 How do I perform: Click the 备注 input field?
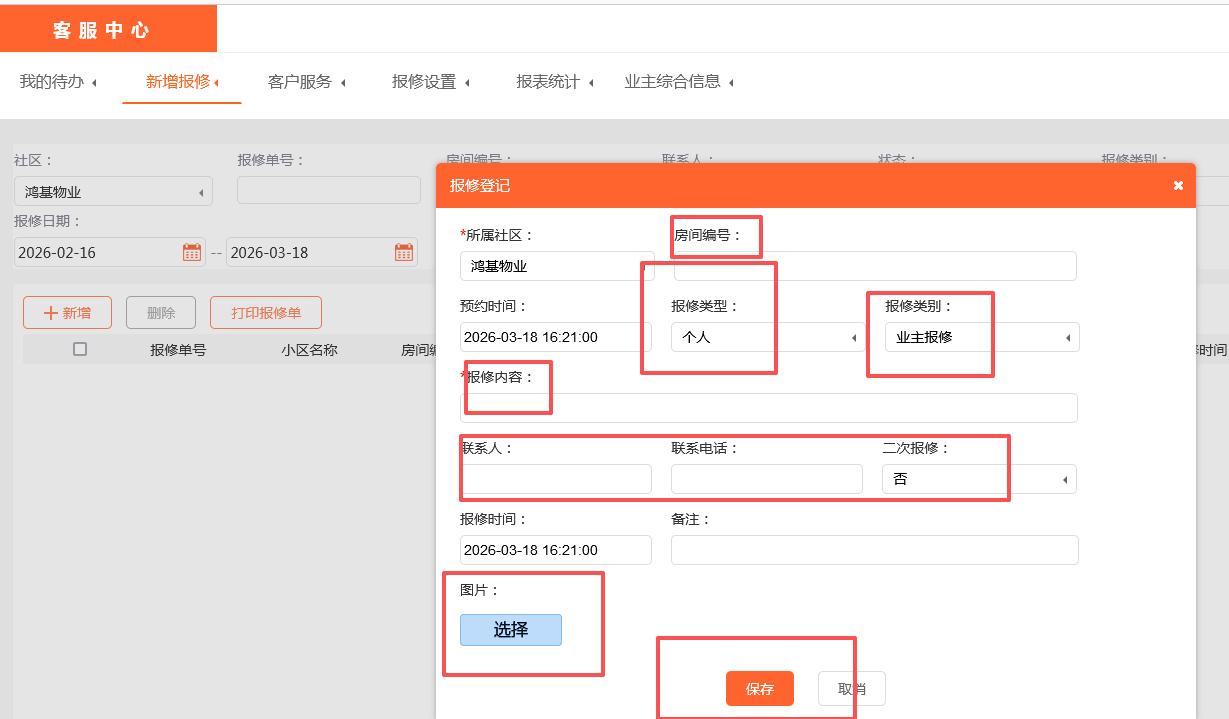tap(874, 550)
